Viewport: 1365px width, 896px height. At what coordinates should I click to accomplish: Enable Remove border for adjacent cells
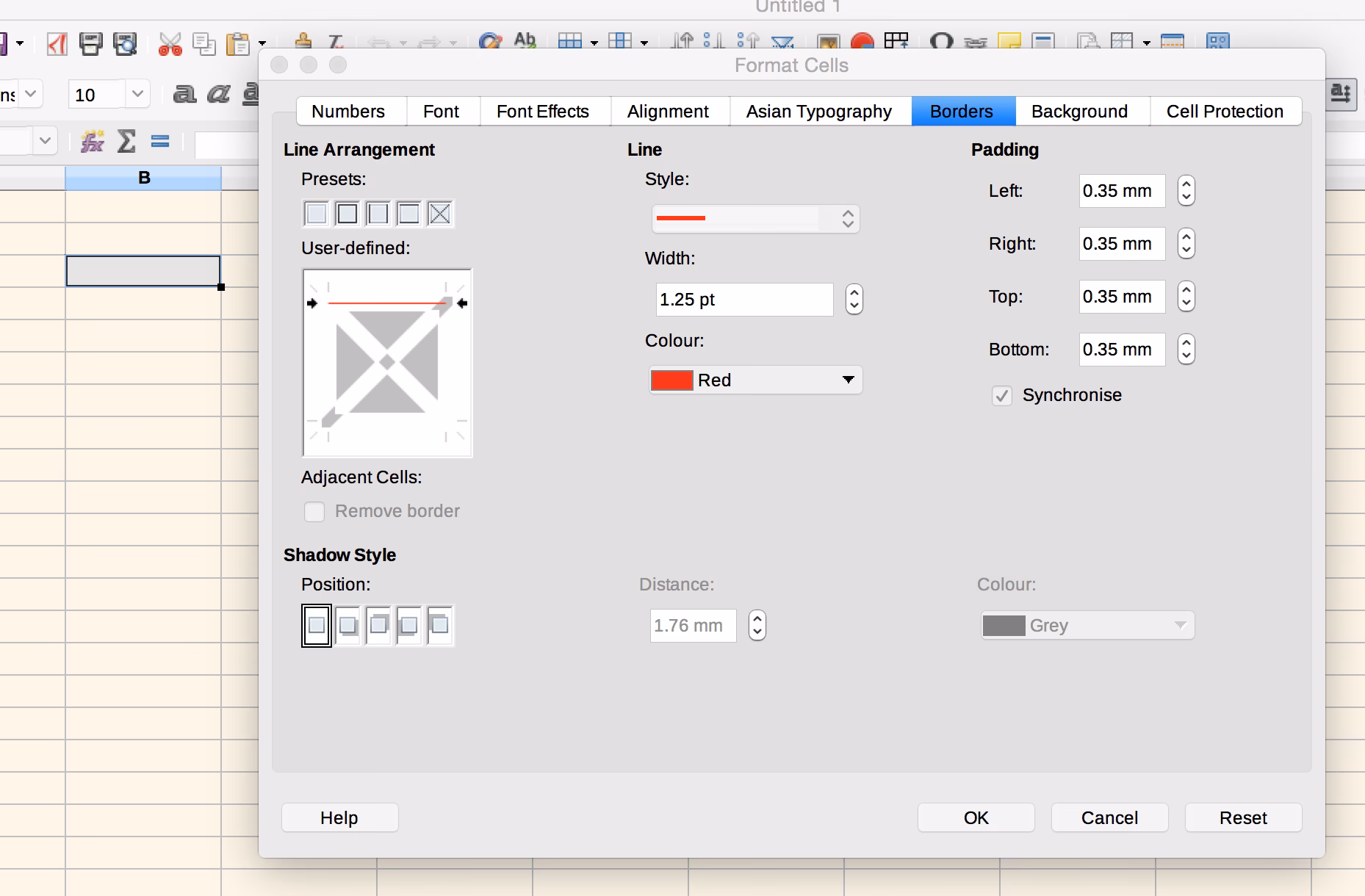point(314,511)
